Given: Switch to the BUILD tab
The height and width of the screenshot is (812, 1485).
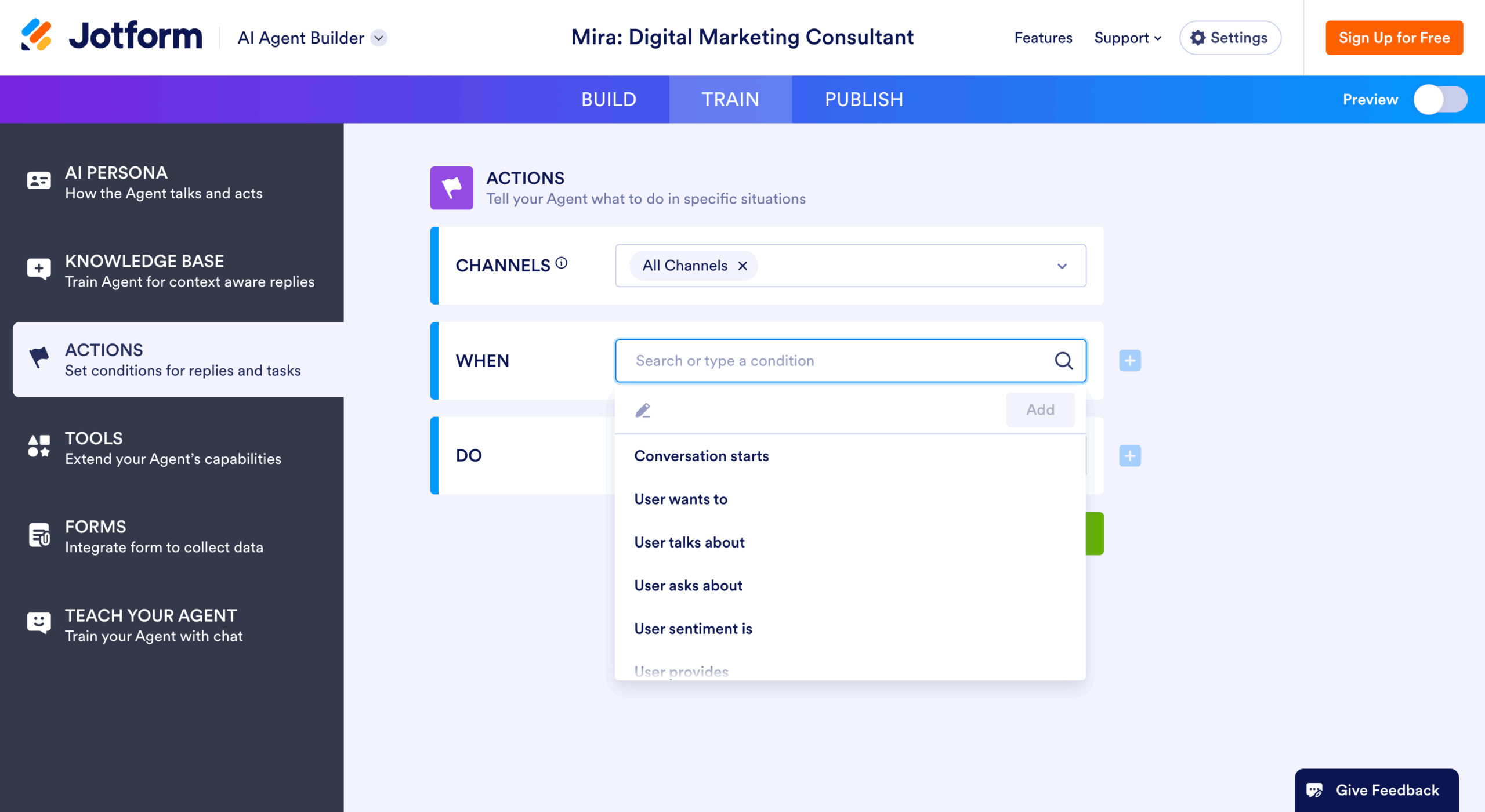Looking at the screenshot, I should 609,99.
